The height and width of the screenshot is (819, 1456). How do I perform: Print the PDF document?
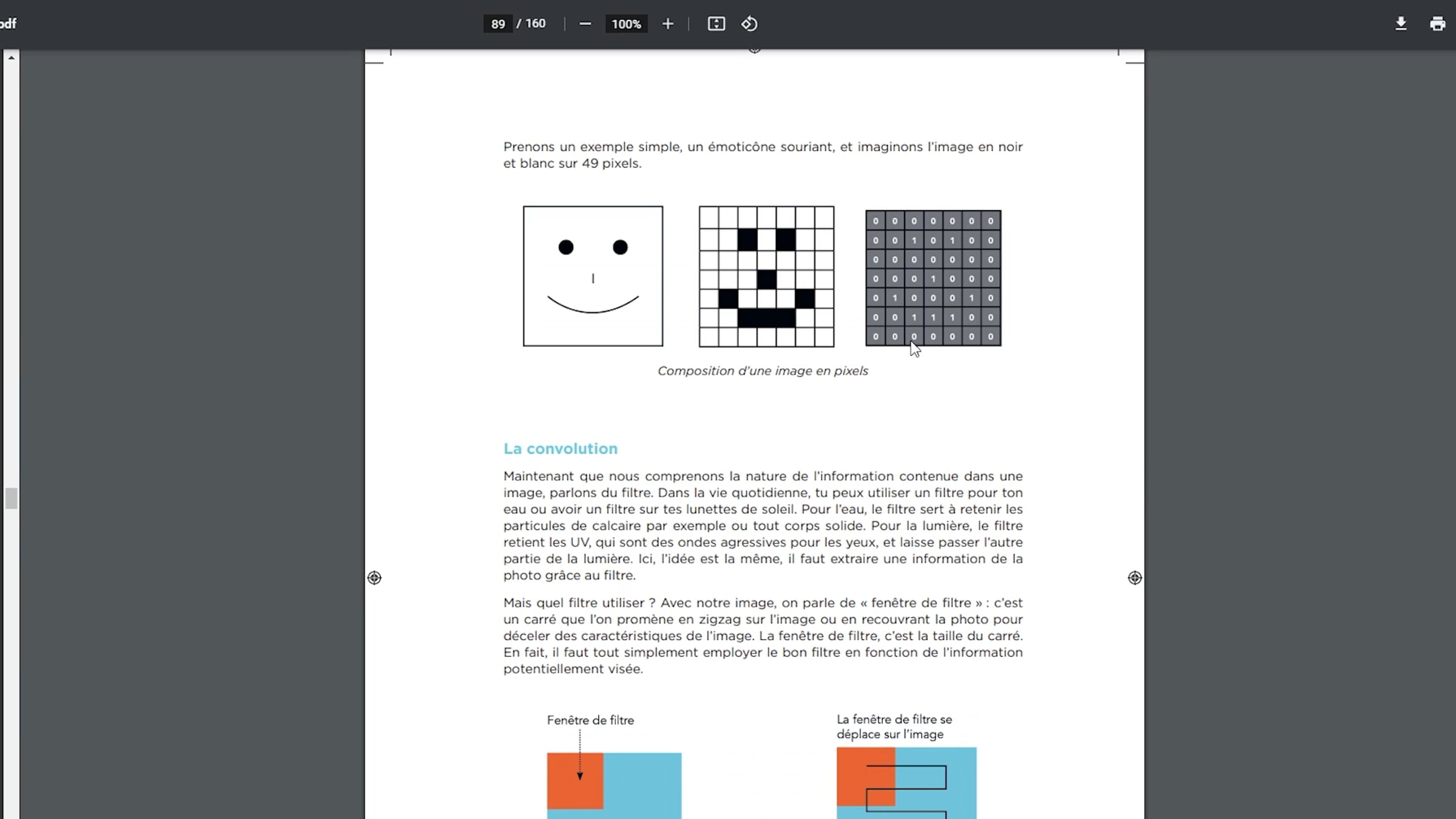1437,24
